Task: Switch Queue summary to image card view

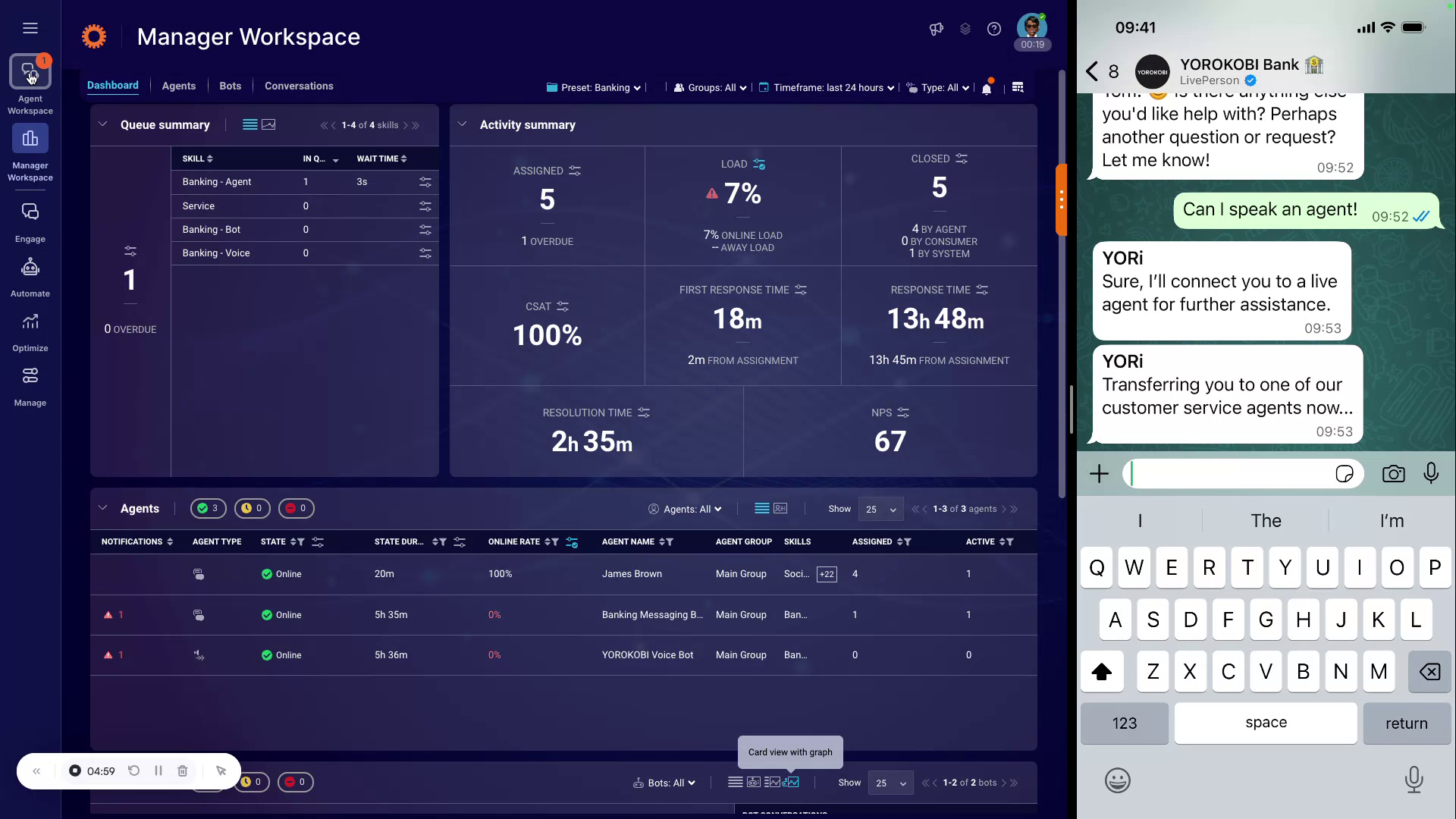Action: click(270, 124)
